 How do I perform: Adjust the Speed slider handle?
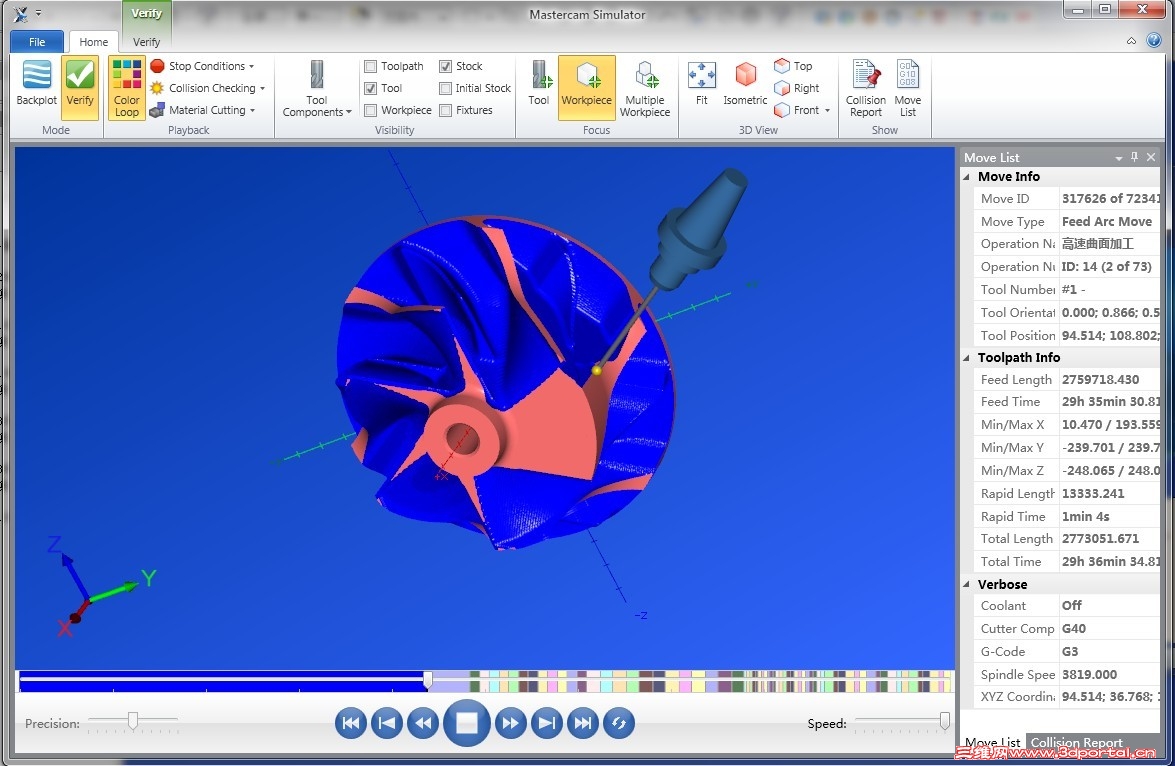[945, 720]
